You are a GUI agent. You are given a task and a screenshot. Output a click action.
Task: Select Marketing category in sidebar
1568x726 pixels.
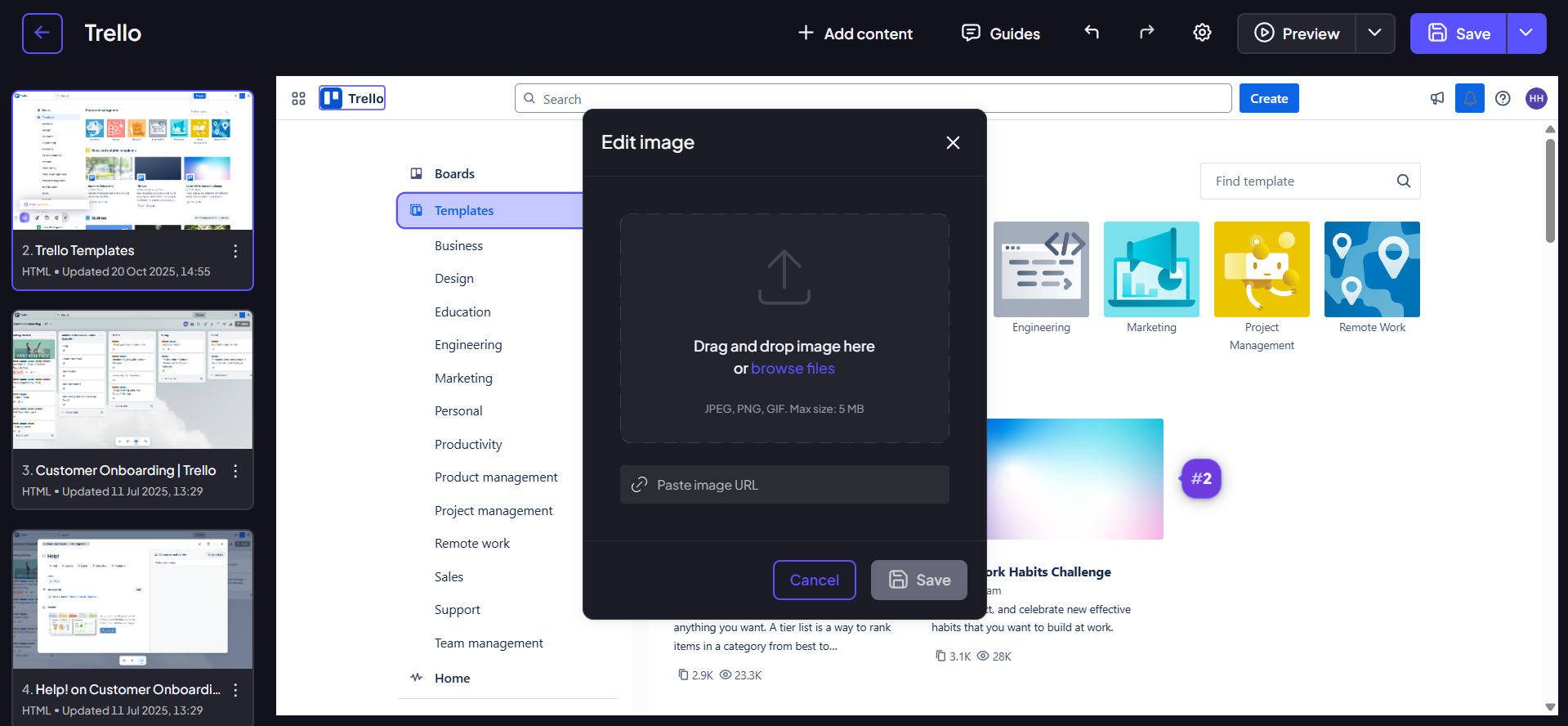coord(463,378)
